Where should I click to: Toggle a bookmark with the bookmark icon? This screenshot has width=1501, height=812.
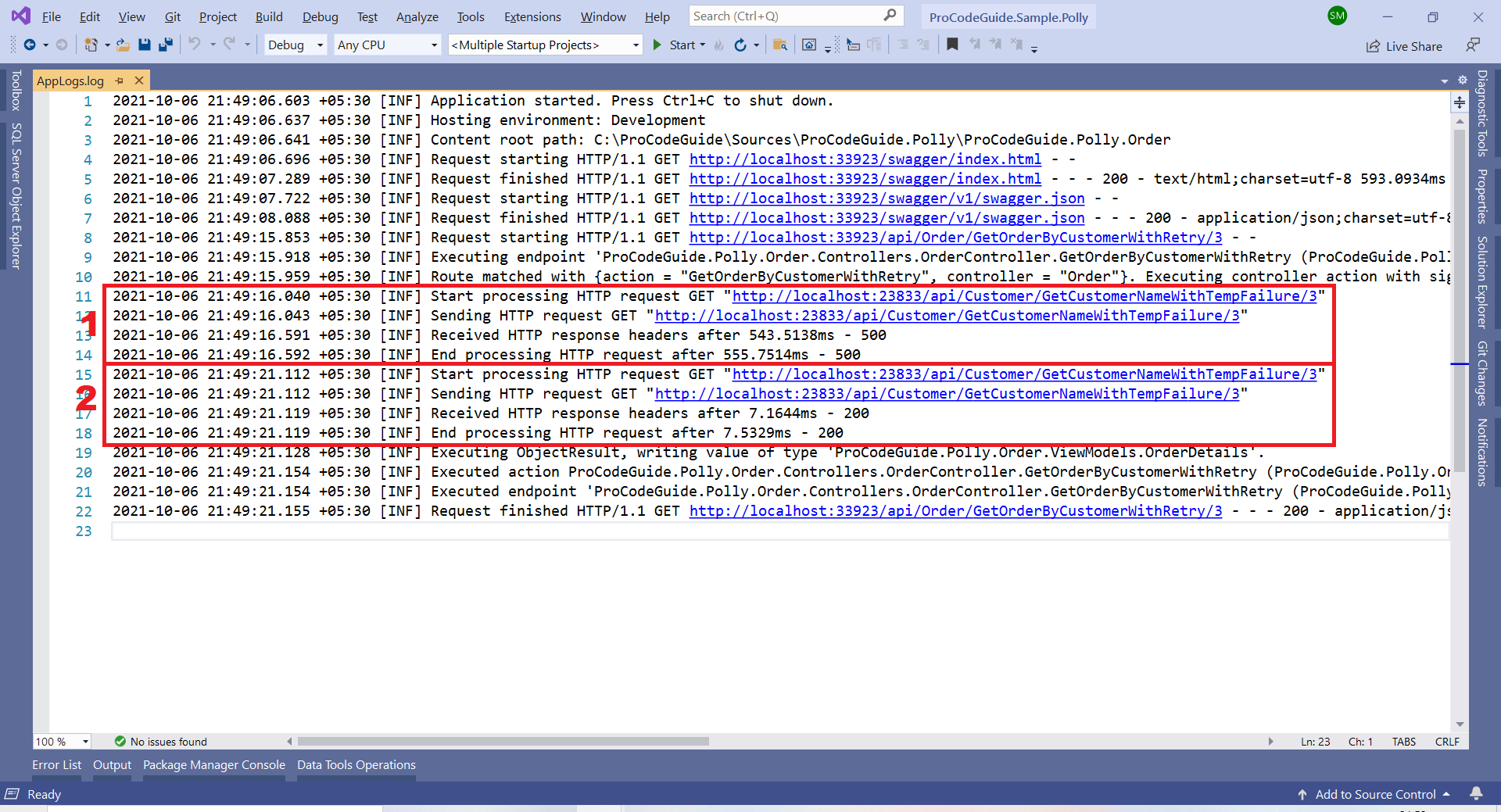click(952, 45)
